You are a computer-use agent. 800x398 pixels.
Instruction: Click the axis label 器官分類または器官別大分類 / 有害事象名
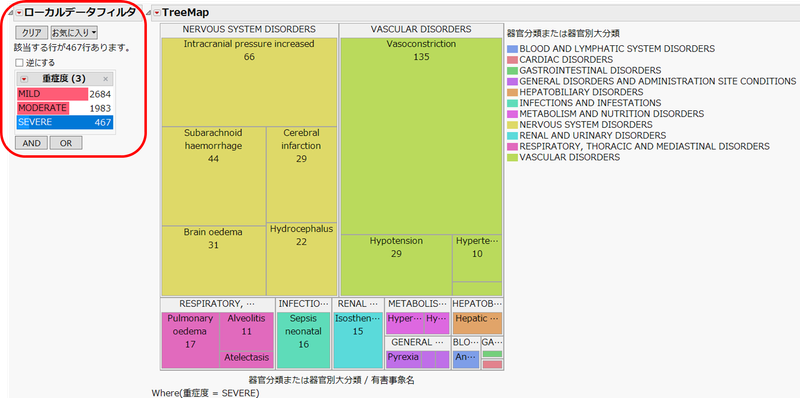coord(332,381)
